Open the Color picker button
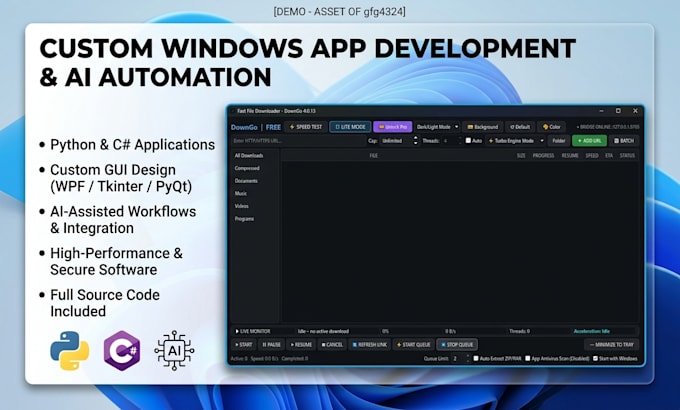Image resolution: width=680 pixels, height=410 pixels. (x=551, y=127)
